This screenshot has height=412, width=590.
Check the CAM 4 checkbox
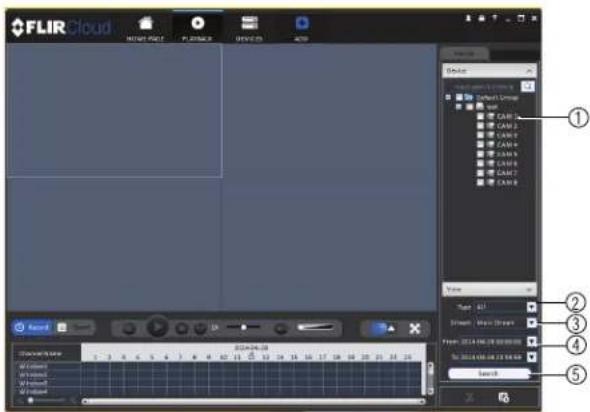[480, 144]
